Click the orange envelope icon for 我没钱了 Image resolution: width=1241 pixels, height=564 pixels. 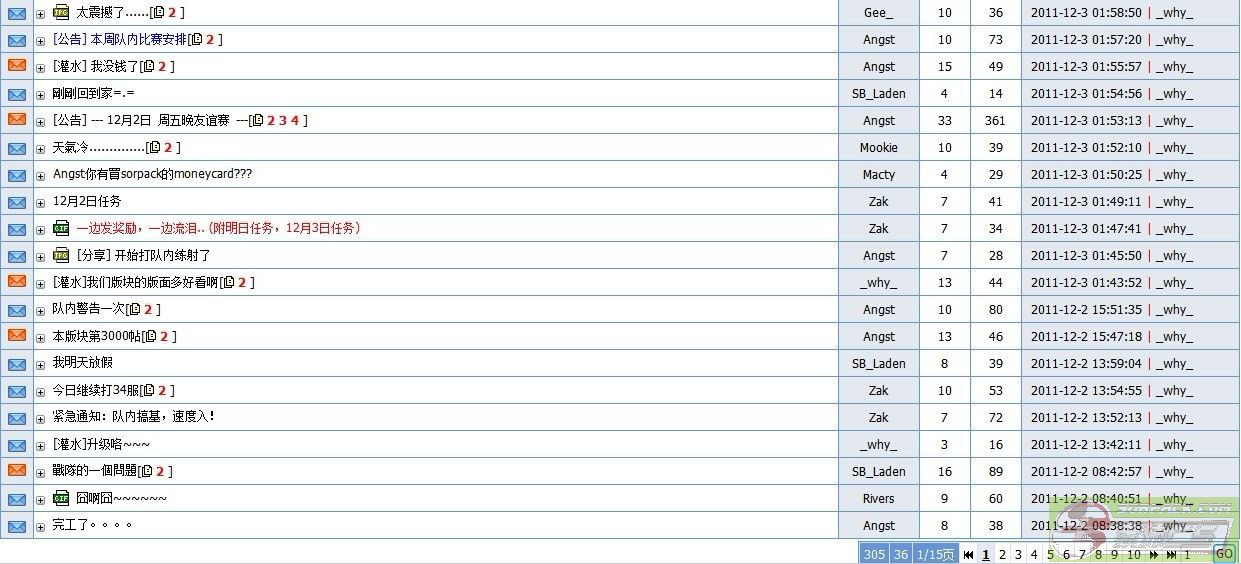(x=17, y=66)
